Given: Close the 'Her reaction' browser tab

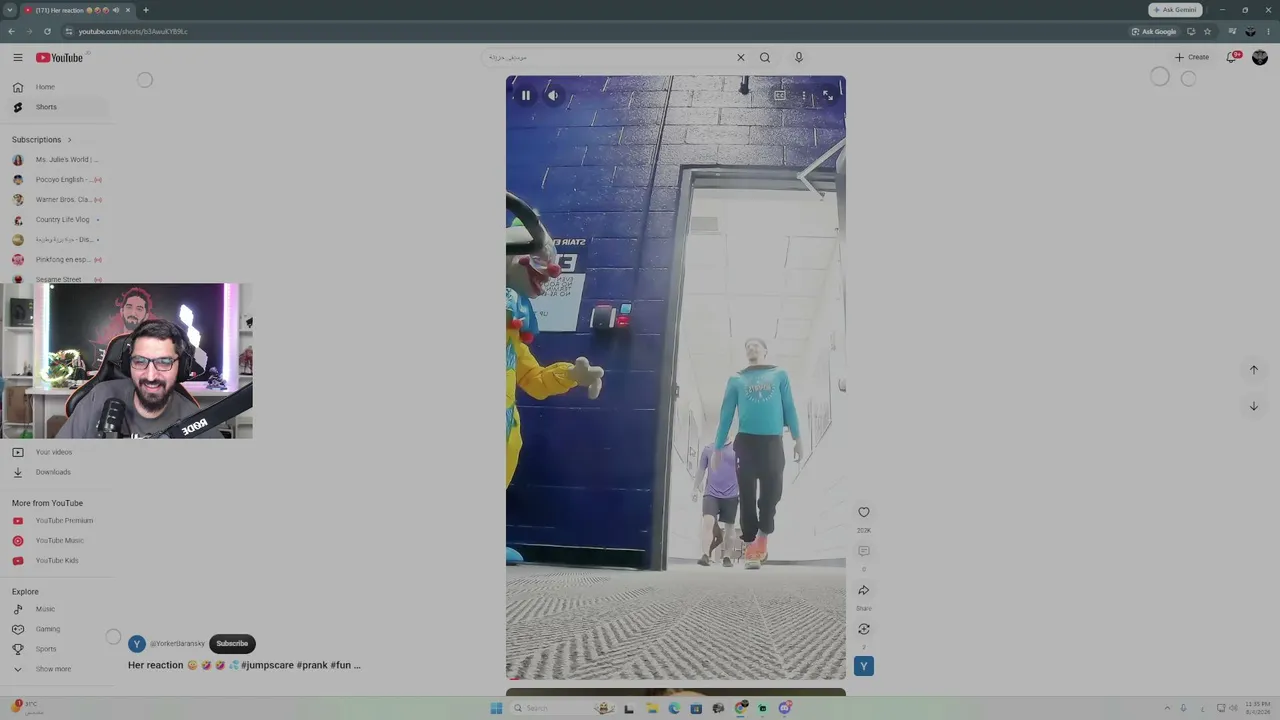Looking at the screenshot, I should [128, 10].
